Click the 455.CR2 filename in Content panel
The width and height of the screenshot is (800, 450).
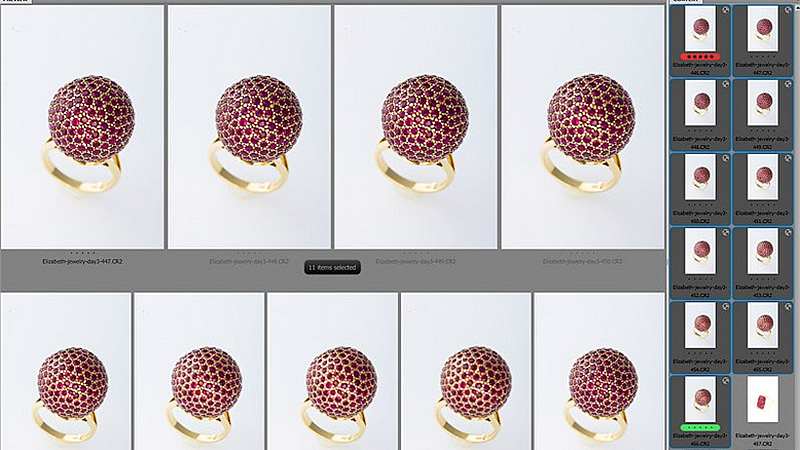[x=762, y=365]
